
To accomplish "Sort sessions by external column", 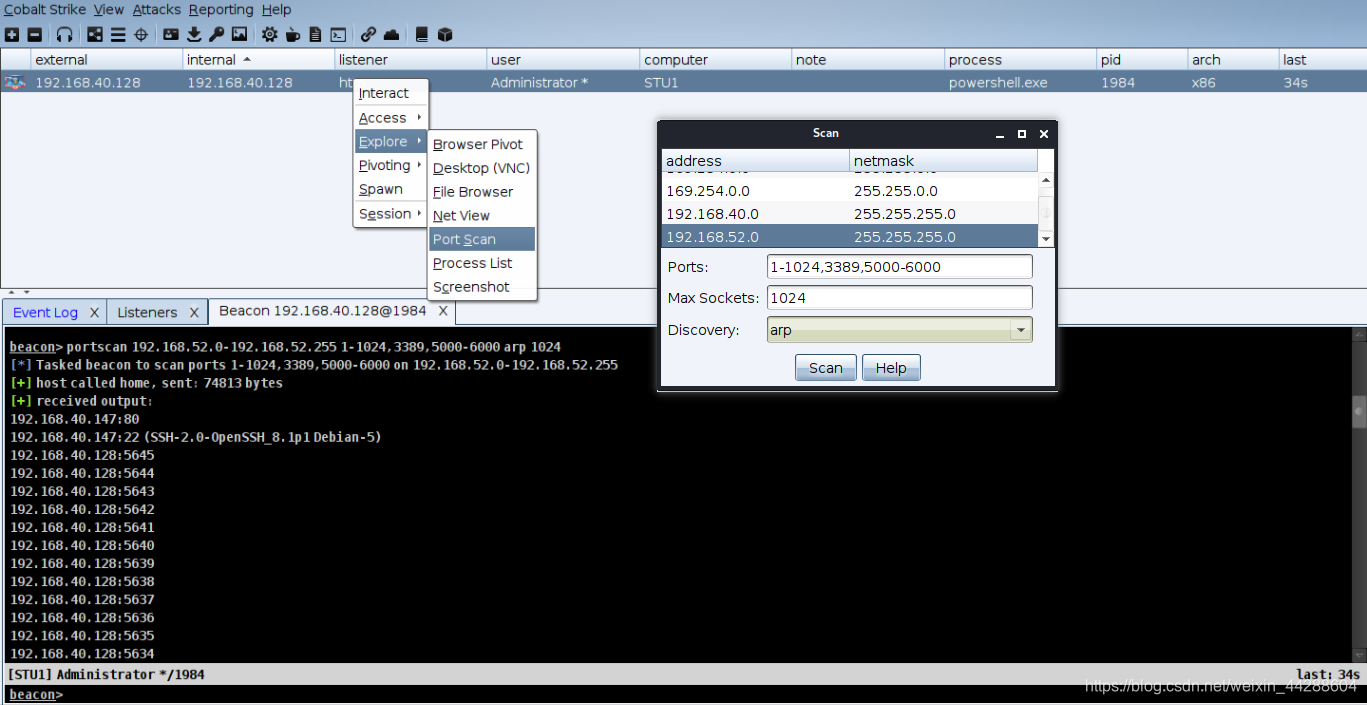I will (106, 60).
